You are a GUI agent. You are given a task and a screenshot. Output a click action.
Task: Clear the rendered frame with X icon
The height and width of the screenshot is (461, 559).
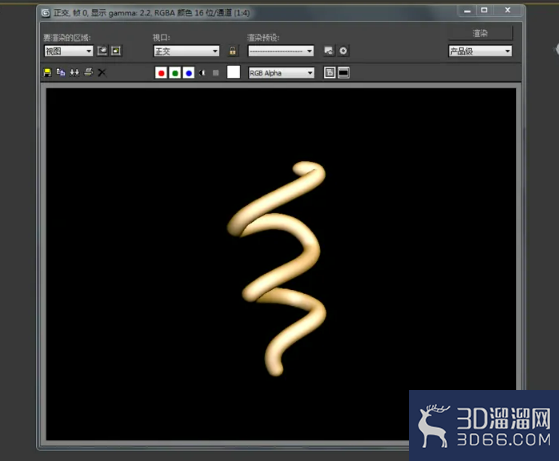[102, 73]
